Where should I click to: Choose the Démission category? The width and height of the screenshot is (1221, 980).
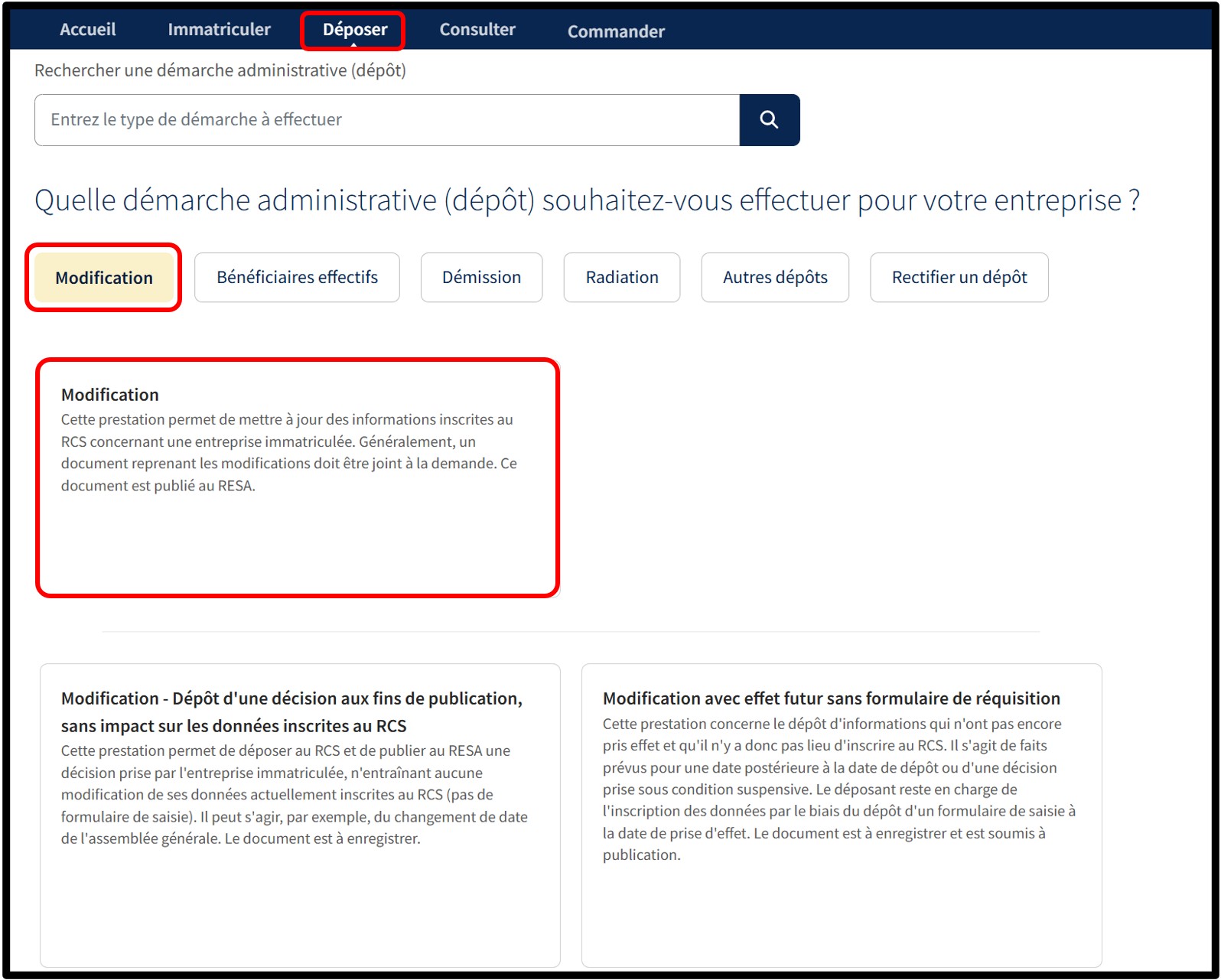click(481, 278)
